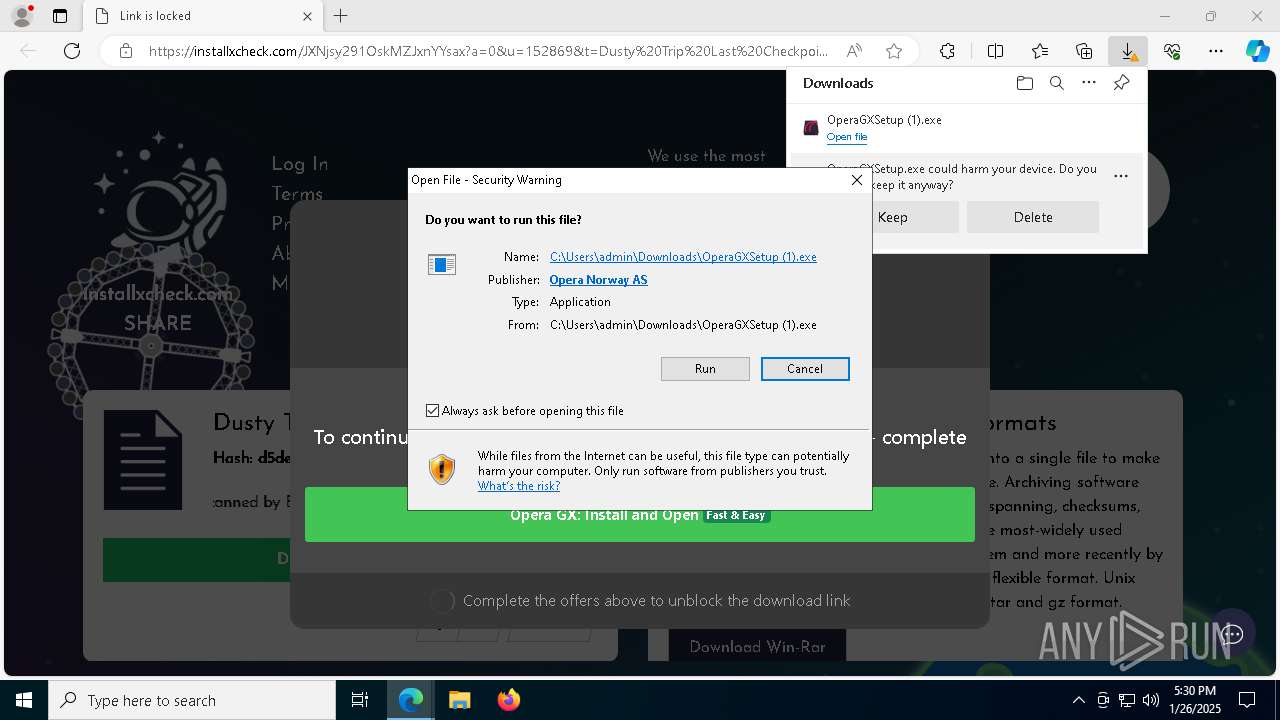The image size is (1280, 720).
Task: Enable split screen view
Action: point(995,51)
